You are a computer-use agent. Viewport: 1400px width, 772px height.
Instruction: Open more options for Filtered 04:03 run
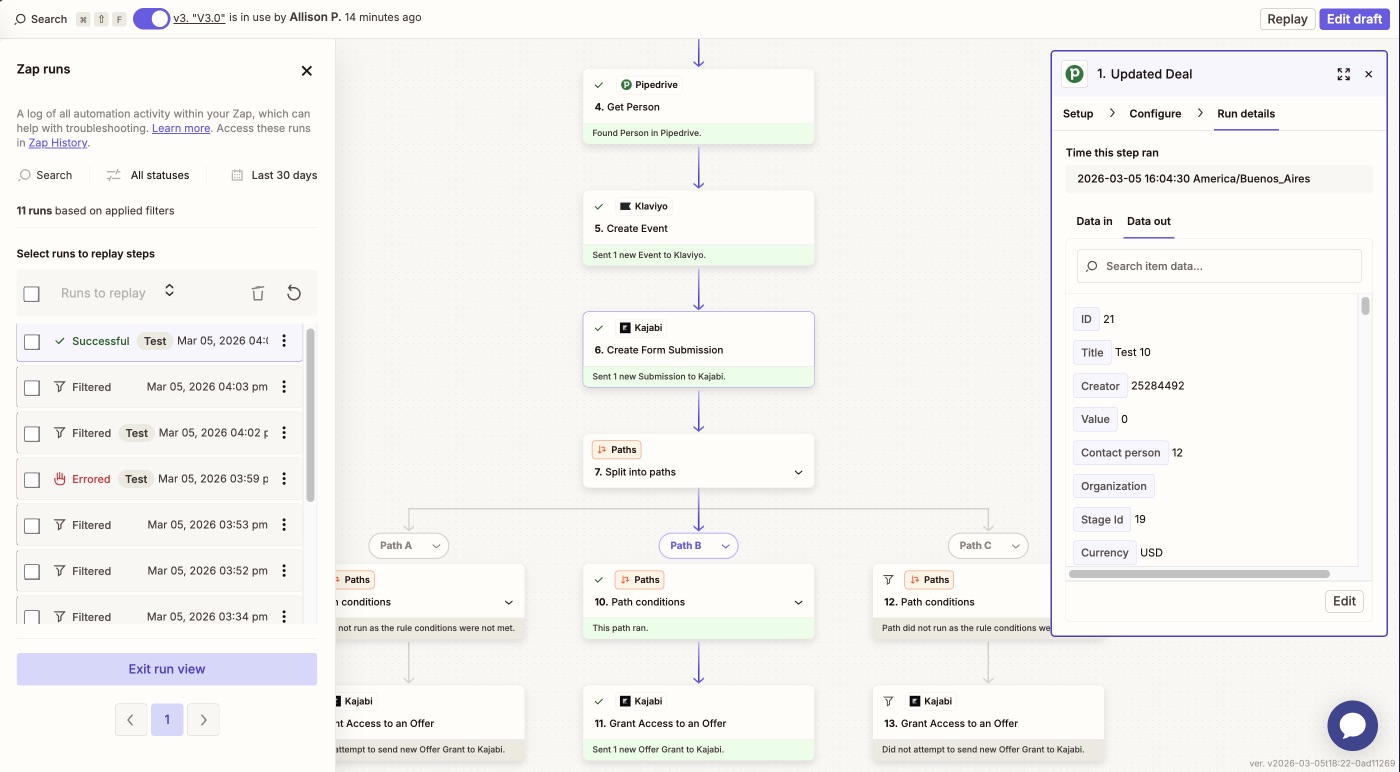(284, 387)
